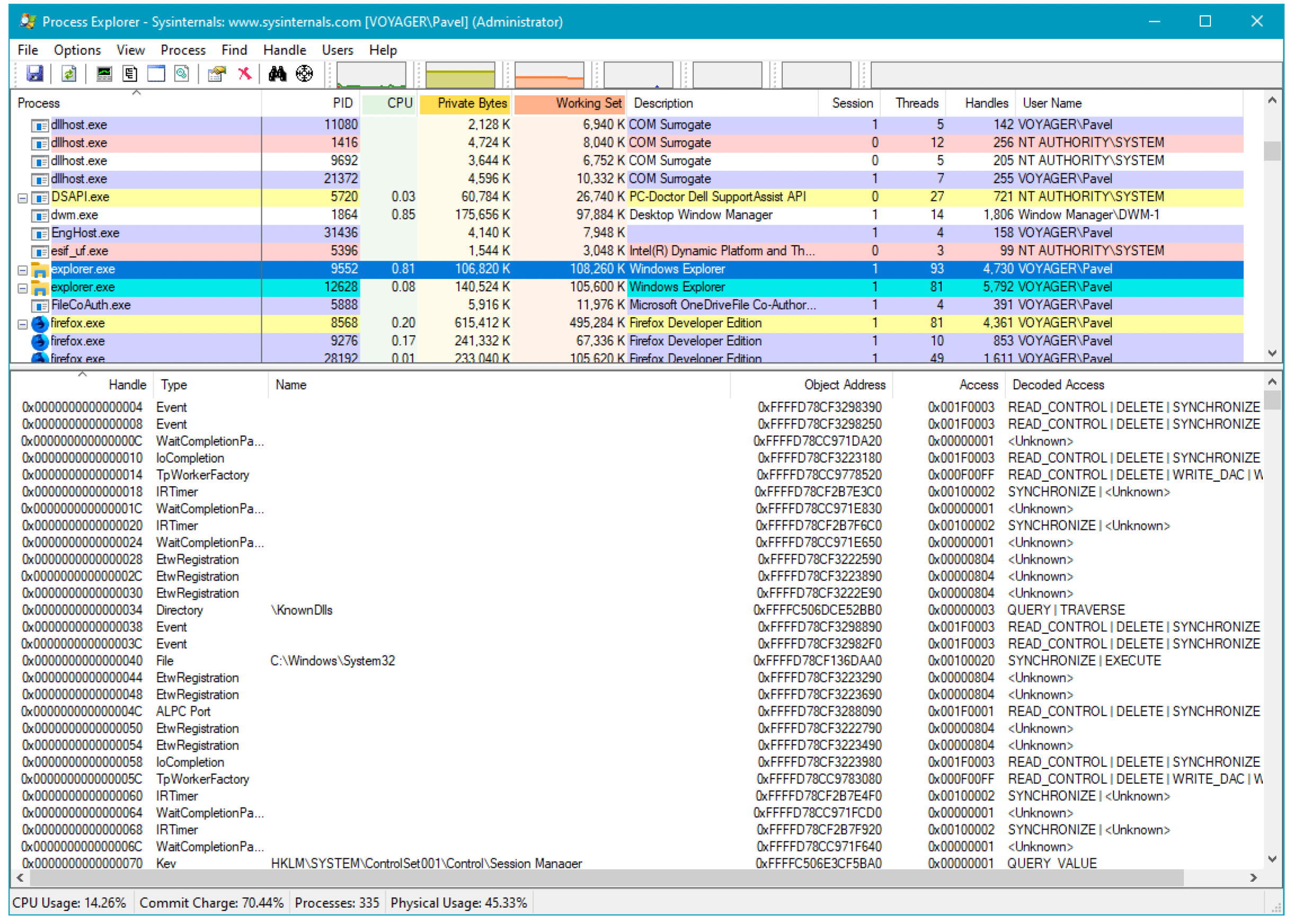Viewport: 1292px width, 924px height.
Task: Click the binoculars Find Handle or DLL icon
Action: [277, 74]
